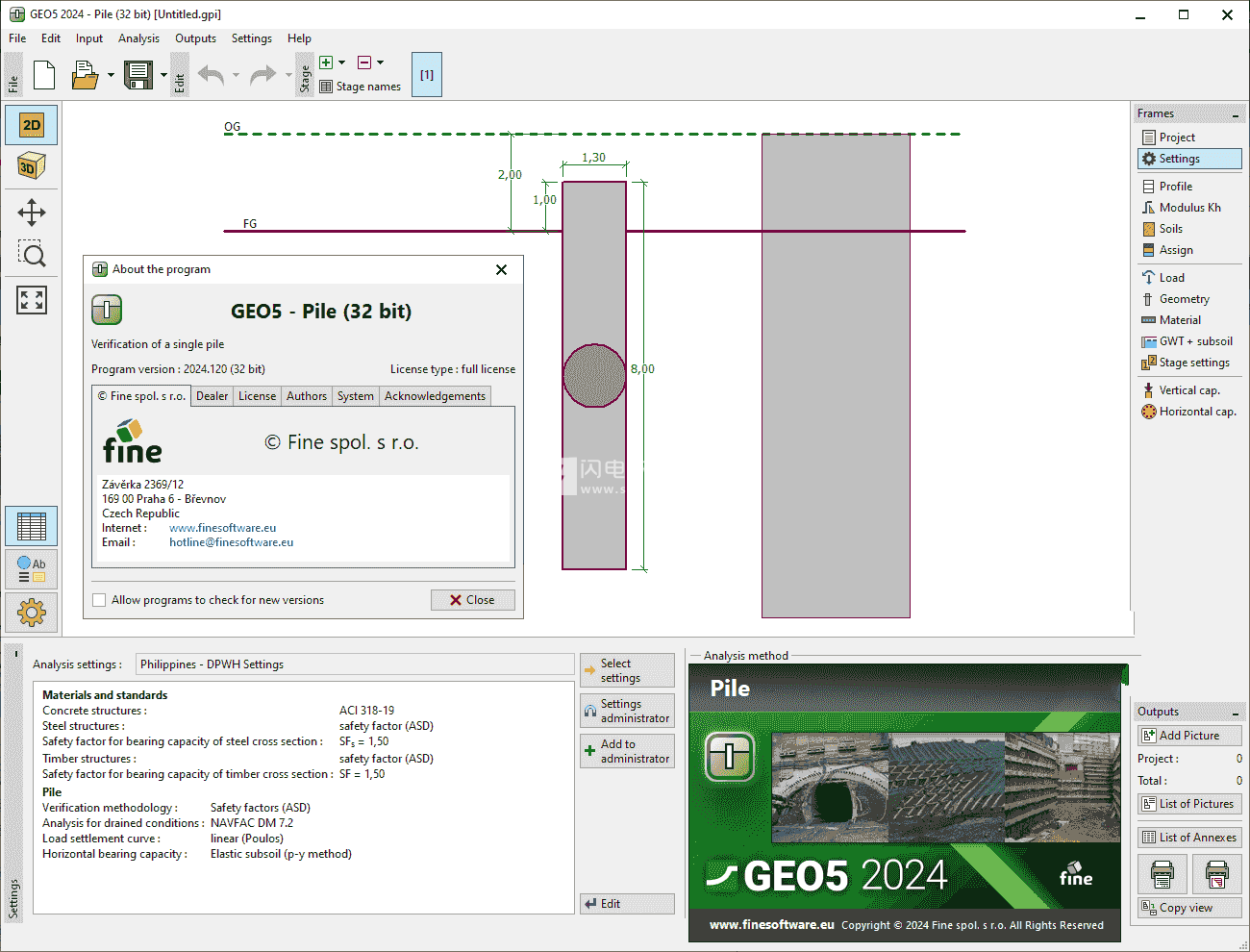Expand the add stage dropdown arrow
This screenshot has height=952, width=1250.
point(342,63)
